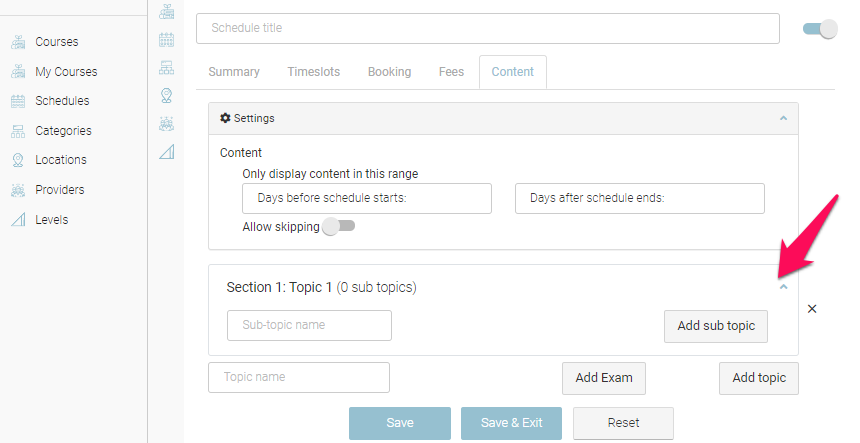This screenshot has height=443, width=860.
Task: Open the Fees tab
Action: pos(451,72)
